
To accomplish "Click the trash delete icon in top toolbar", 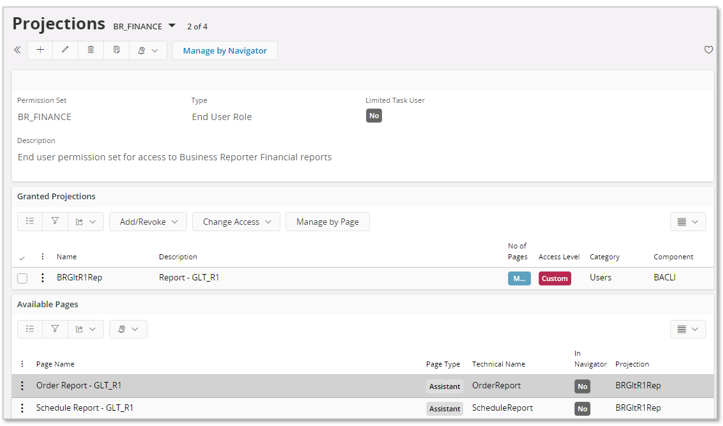I will [90, 50].
